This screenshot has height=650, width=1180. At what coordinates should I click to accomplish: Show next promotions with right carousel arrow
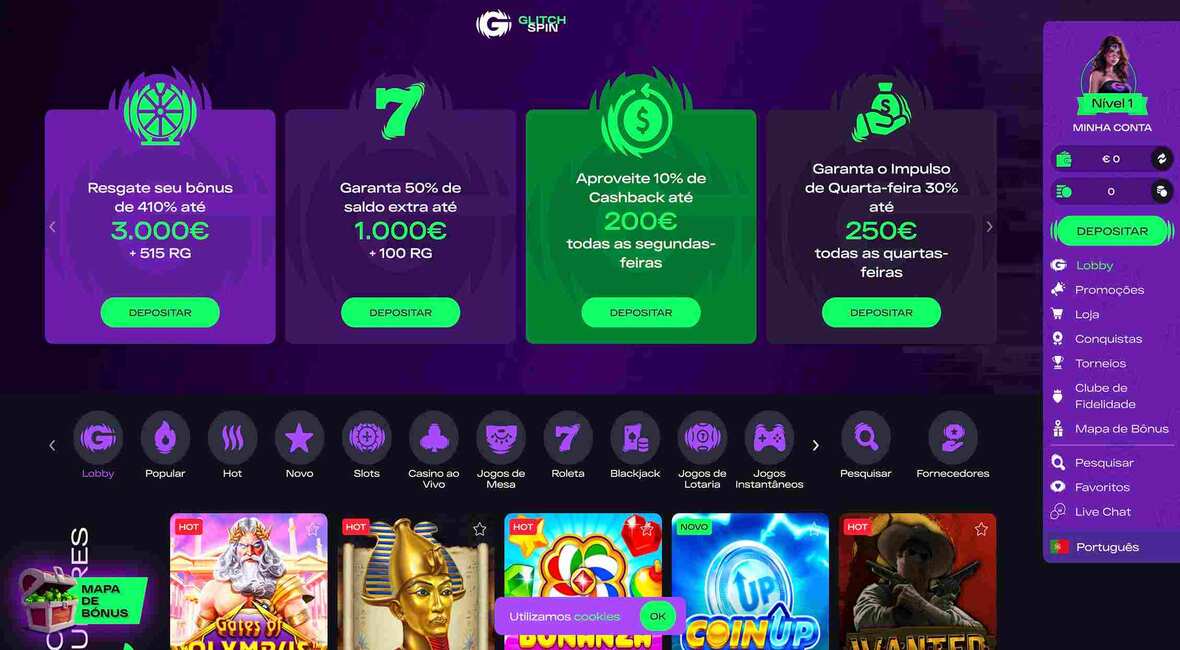(x=989, y=226)
